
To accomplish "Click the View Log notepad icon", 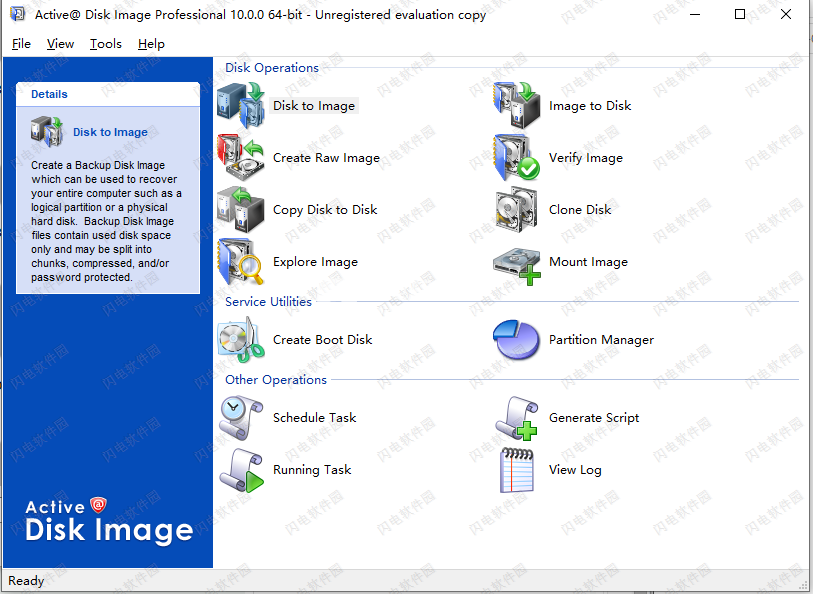I will point(517,470).
